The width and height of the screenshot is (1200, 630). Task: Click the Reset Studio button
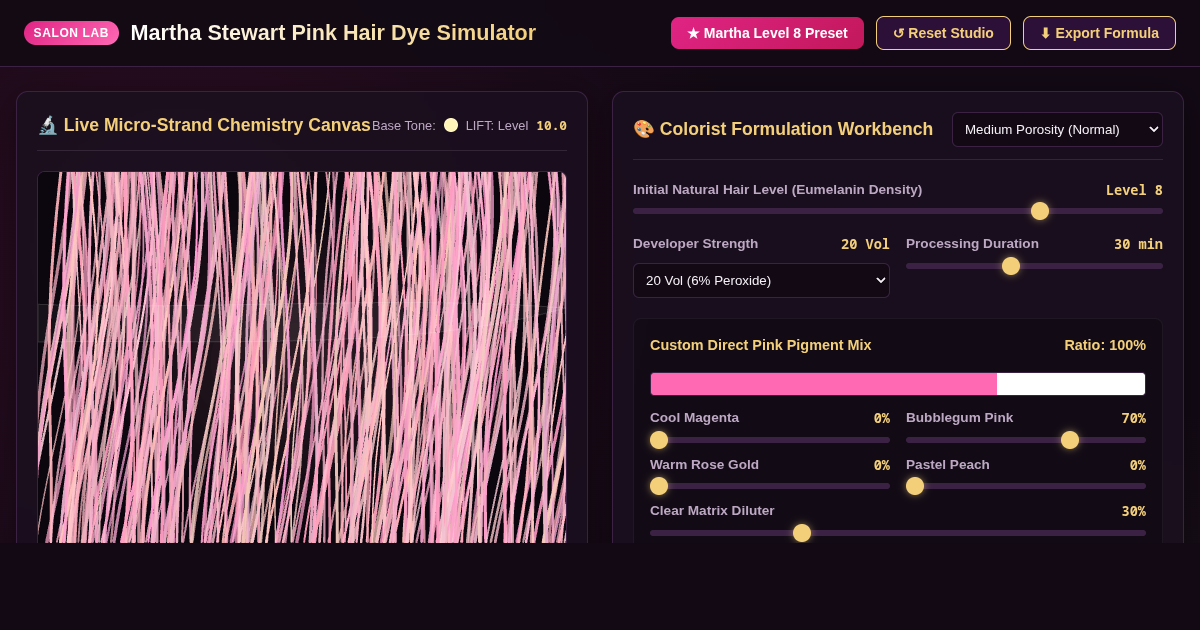coord(943,33)
